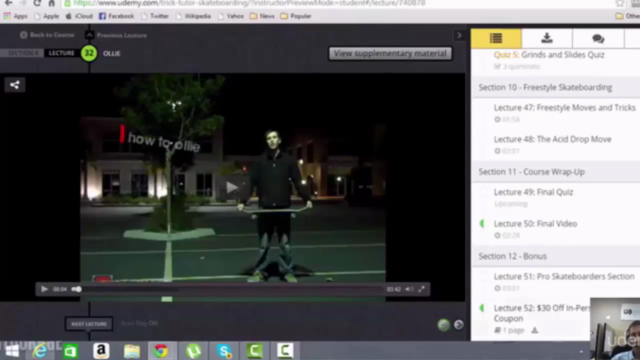Expand the News bookmarks folder
The width and height of the screenshot is (640, 360).
262,16
